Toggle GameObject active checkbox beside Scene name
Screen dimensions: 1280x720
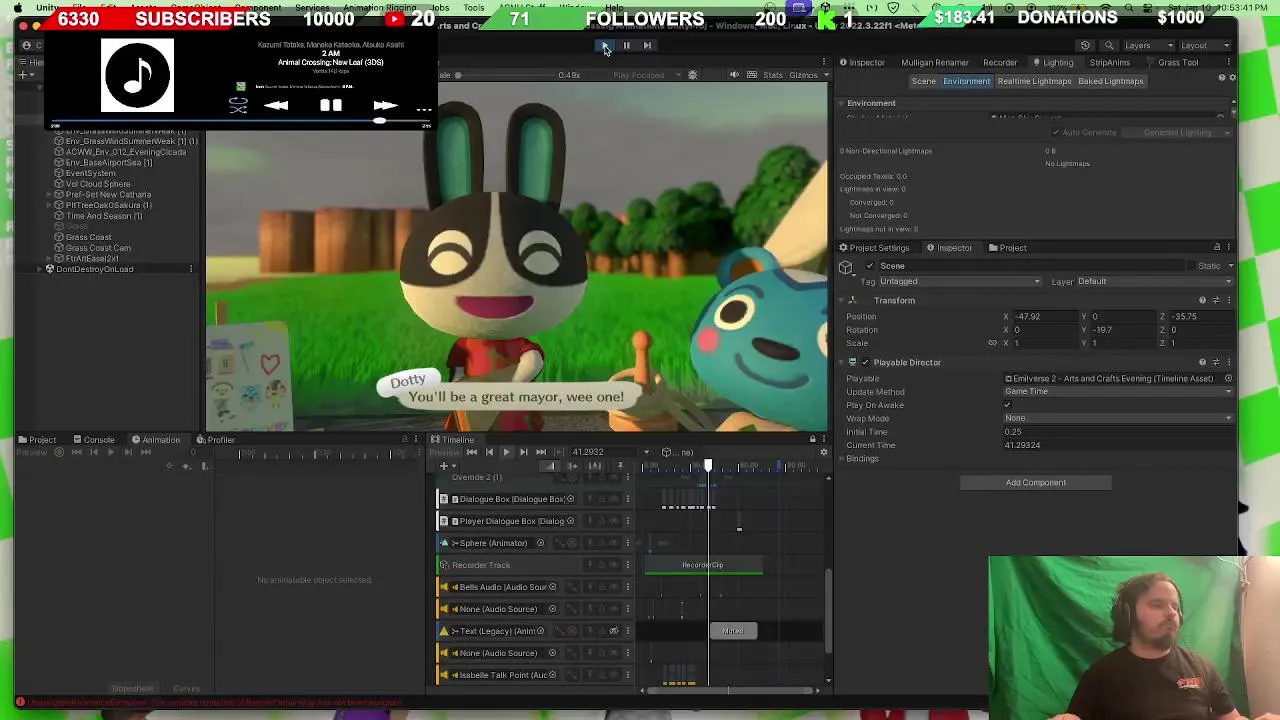(x=869, y=266)
